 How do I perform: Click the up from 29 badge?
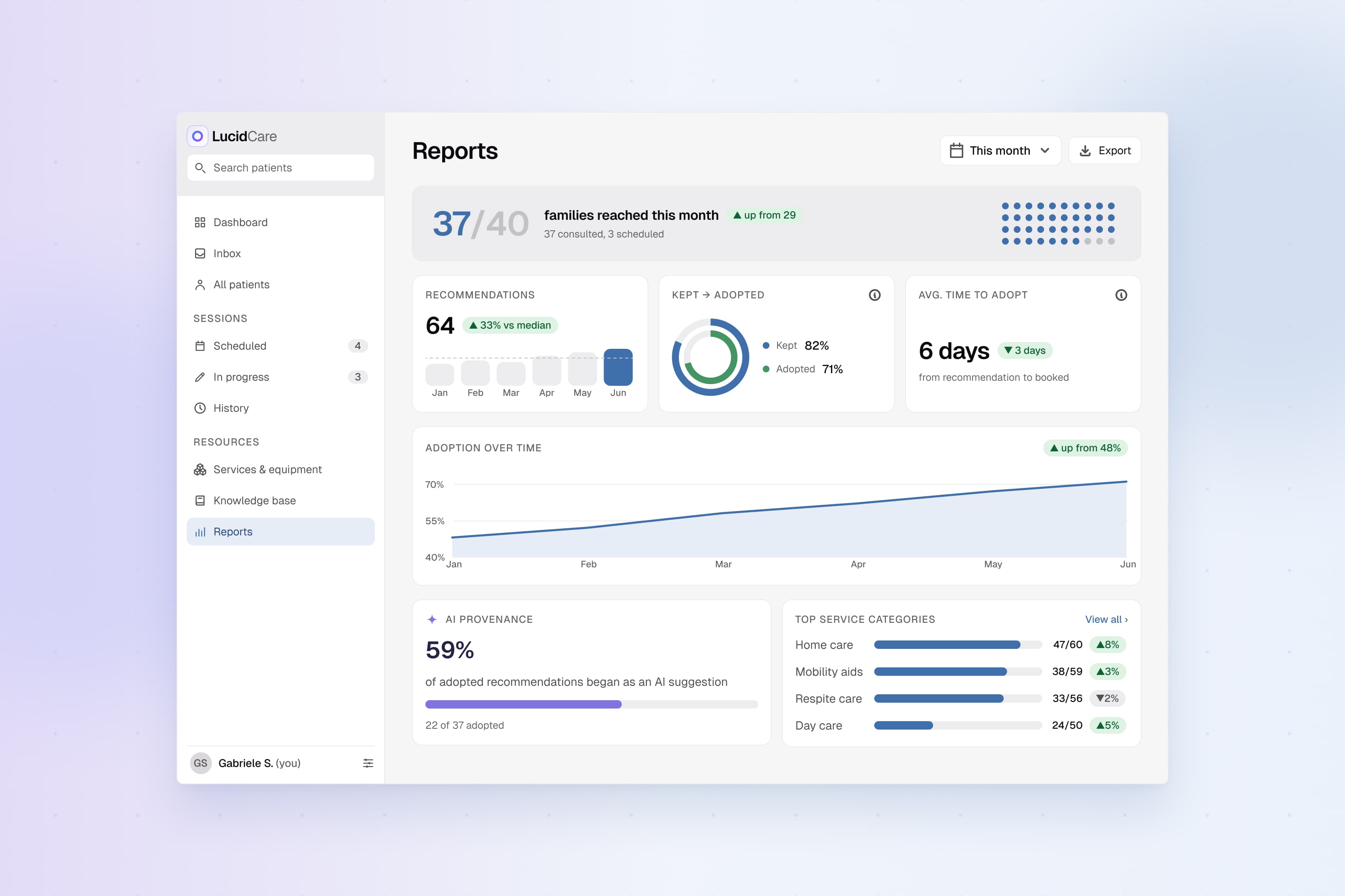pos(765,216)
